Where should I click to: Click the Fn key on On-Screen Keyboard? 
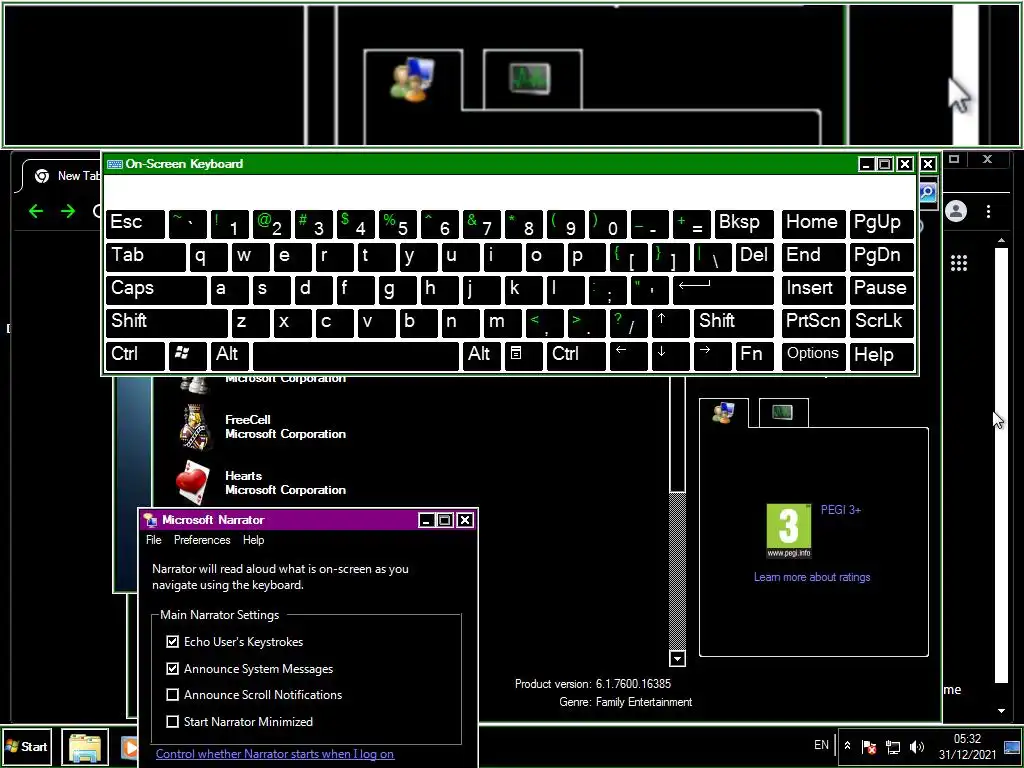point(754,355)
